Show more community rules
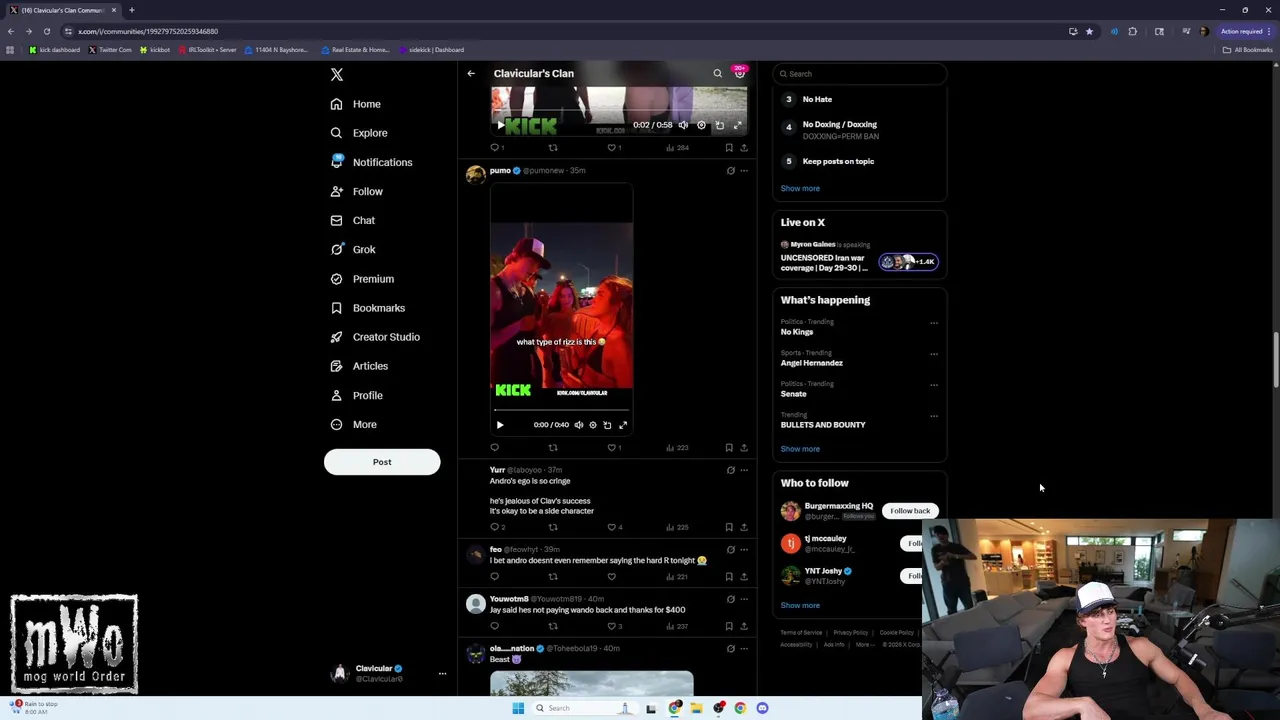The width and height of the screenshot is (1280, 720). (800, 188)
